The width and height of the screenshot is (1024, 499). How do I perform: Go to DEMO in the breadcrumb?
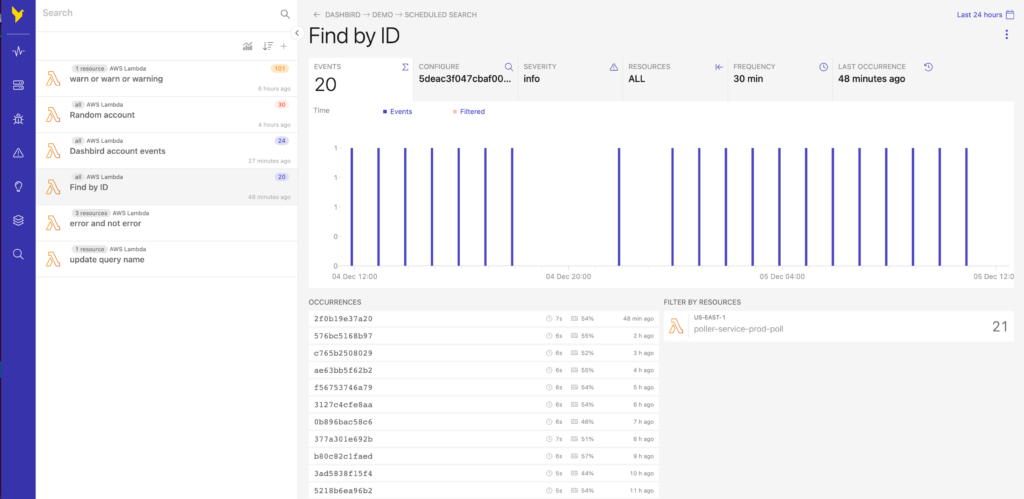(382, 14)
